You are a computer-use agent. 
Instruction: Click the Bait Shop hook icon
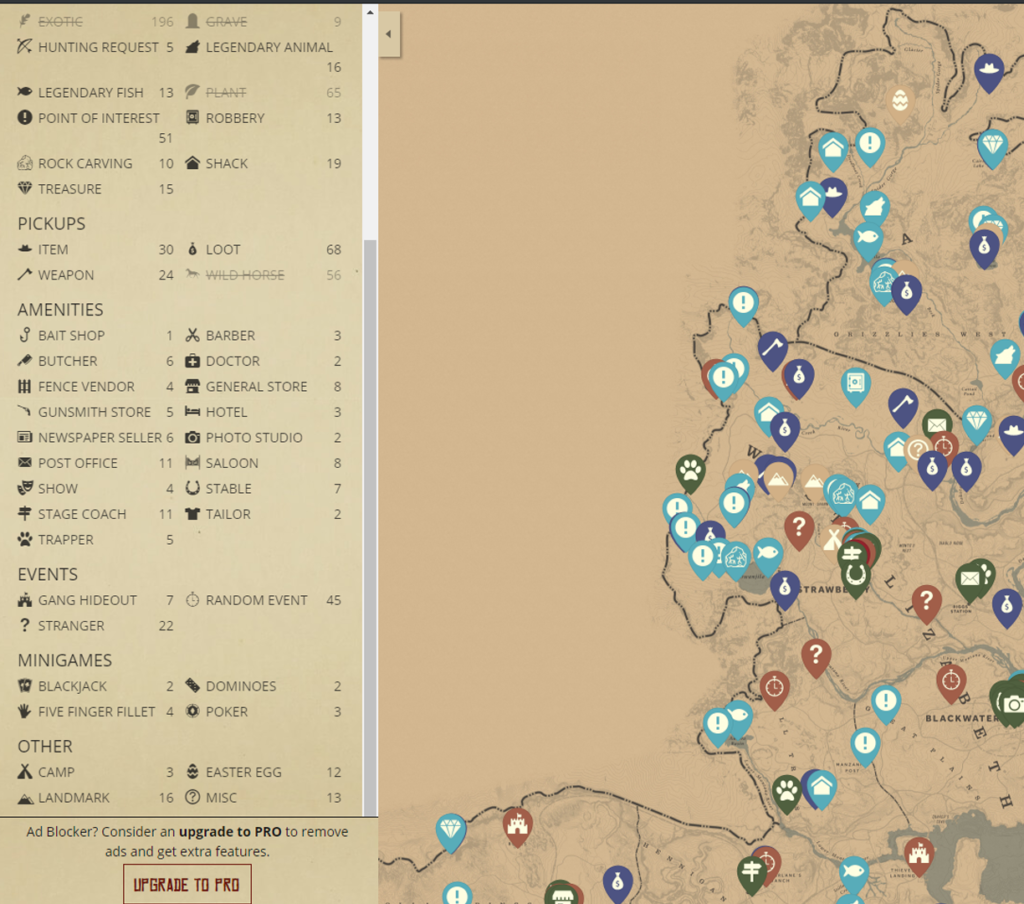[x=25, y=335]
